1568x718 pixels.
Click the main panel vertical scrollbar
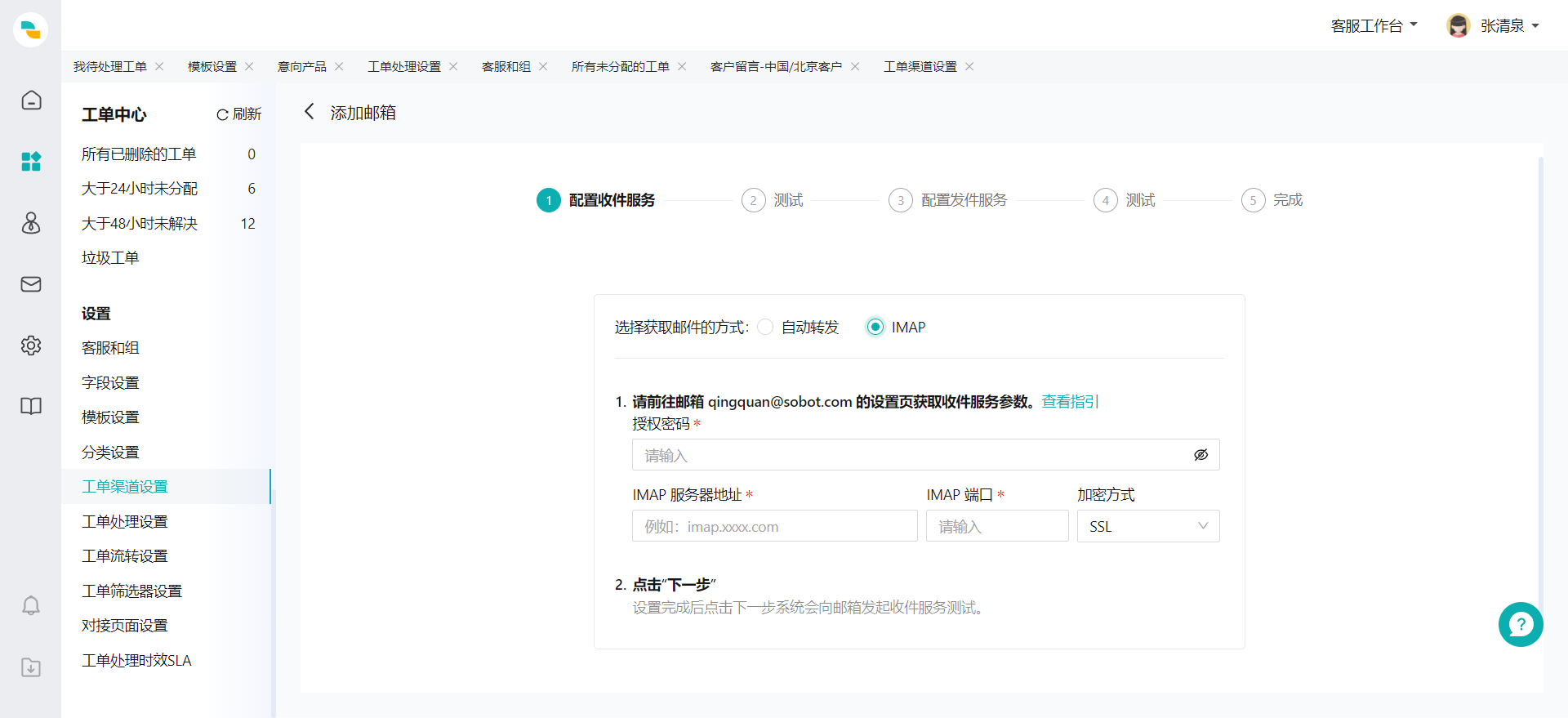point(1541,384)
